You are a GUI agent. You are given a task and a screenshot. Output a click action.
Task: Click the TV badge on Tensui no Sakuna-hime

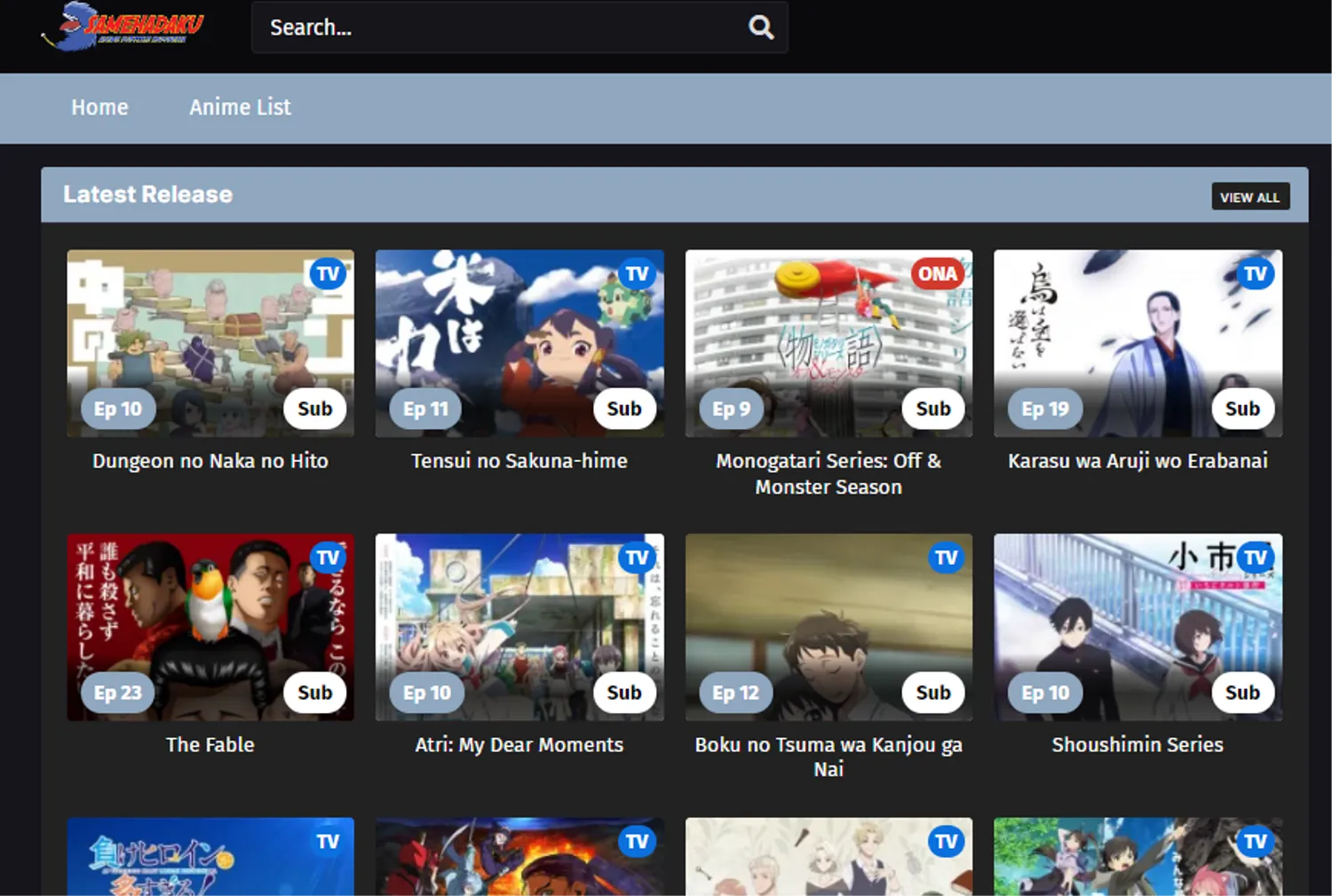click(637, 274)
